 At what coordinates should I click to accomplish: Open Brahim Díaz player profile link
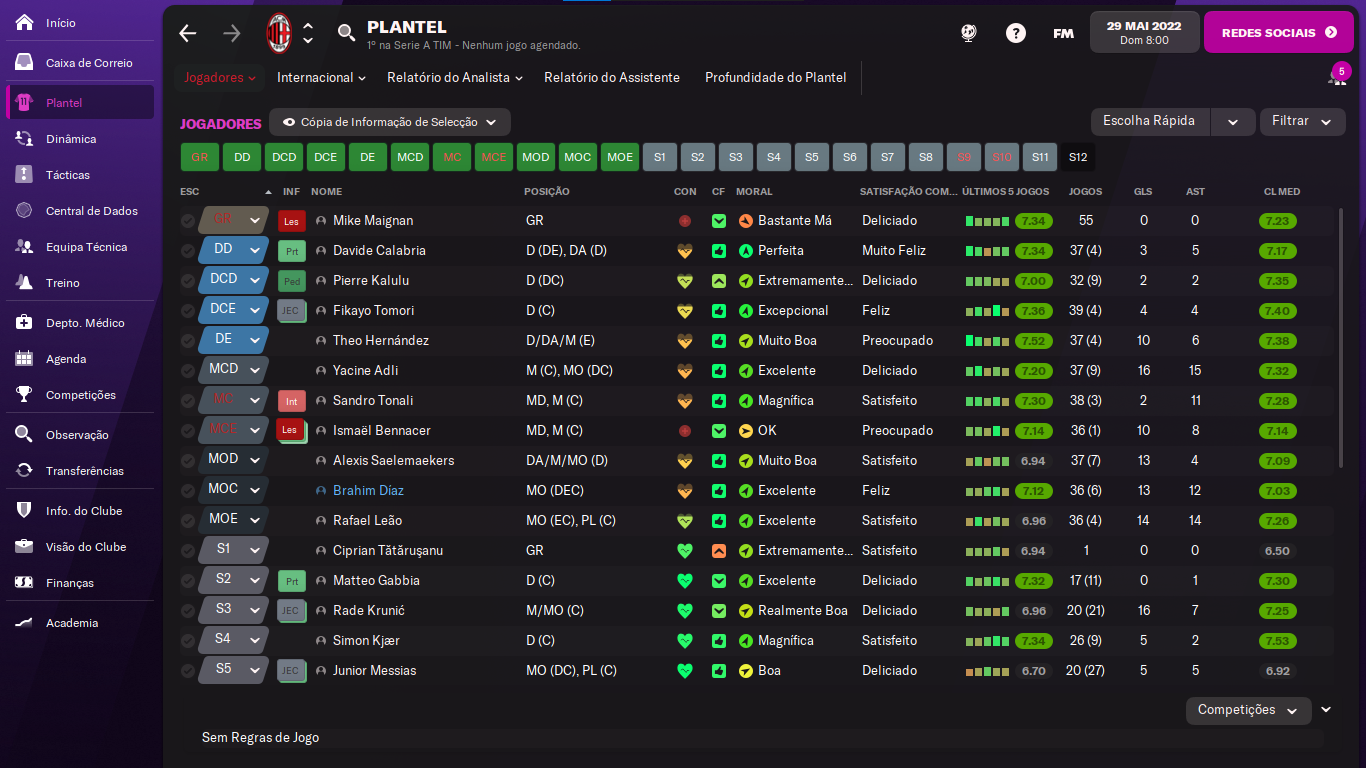point(368,491)
